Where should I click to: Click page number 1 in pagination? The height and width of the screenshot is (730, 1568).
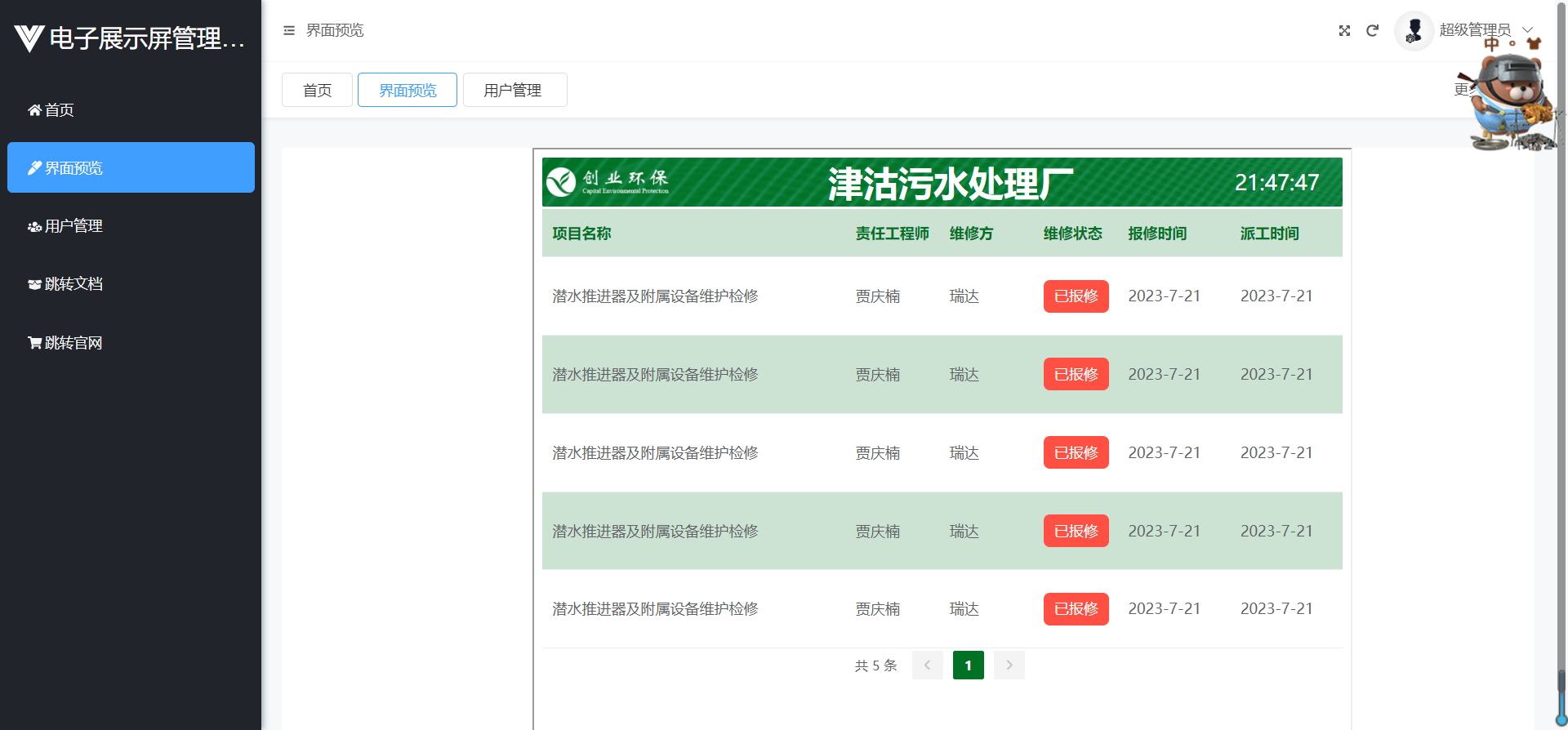coord(968,665)
